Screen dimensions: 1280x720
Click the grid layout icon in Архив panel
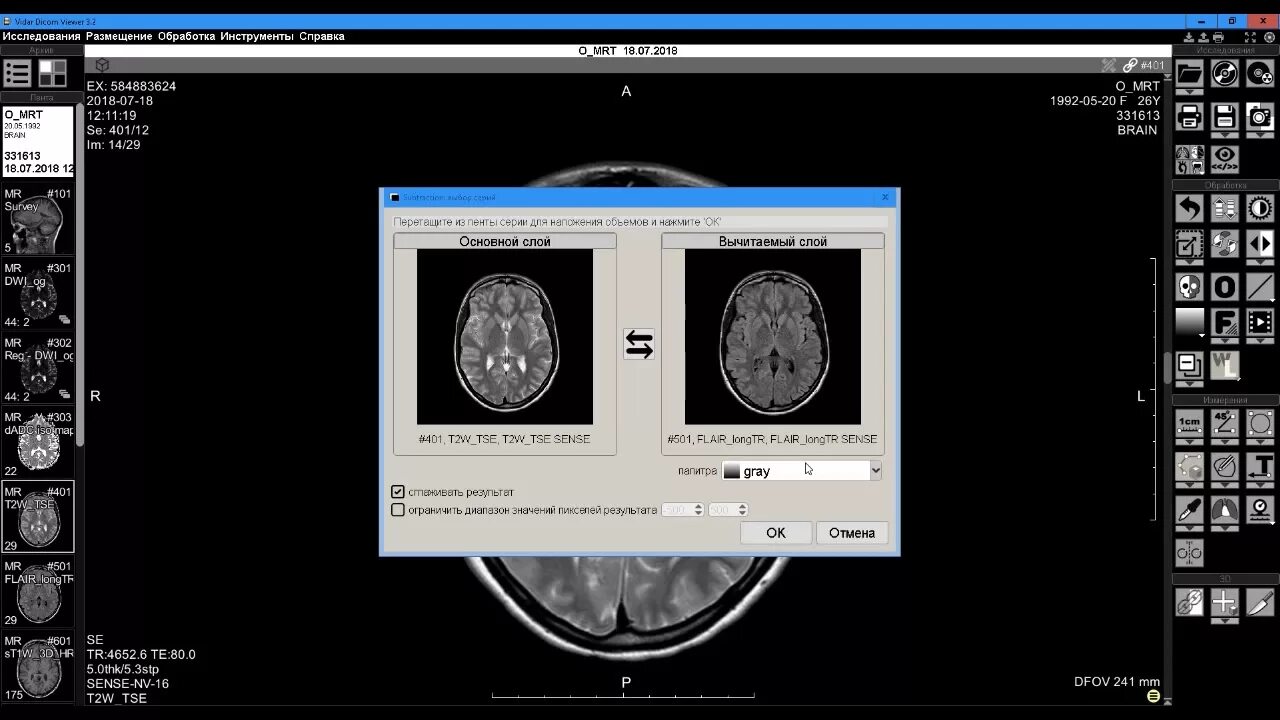(53, 73)
